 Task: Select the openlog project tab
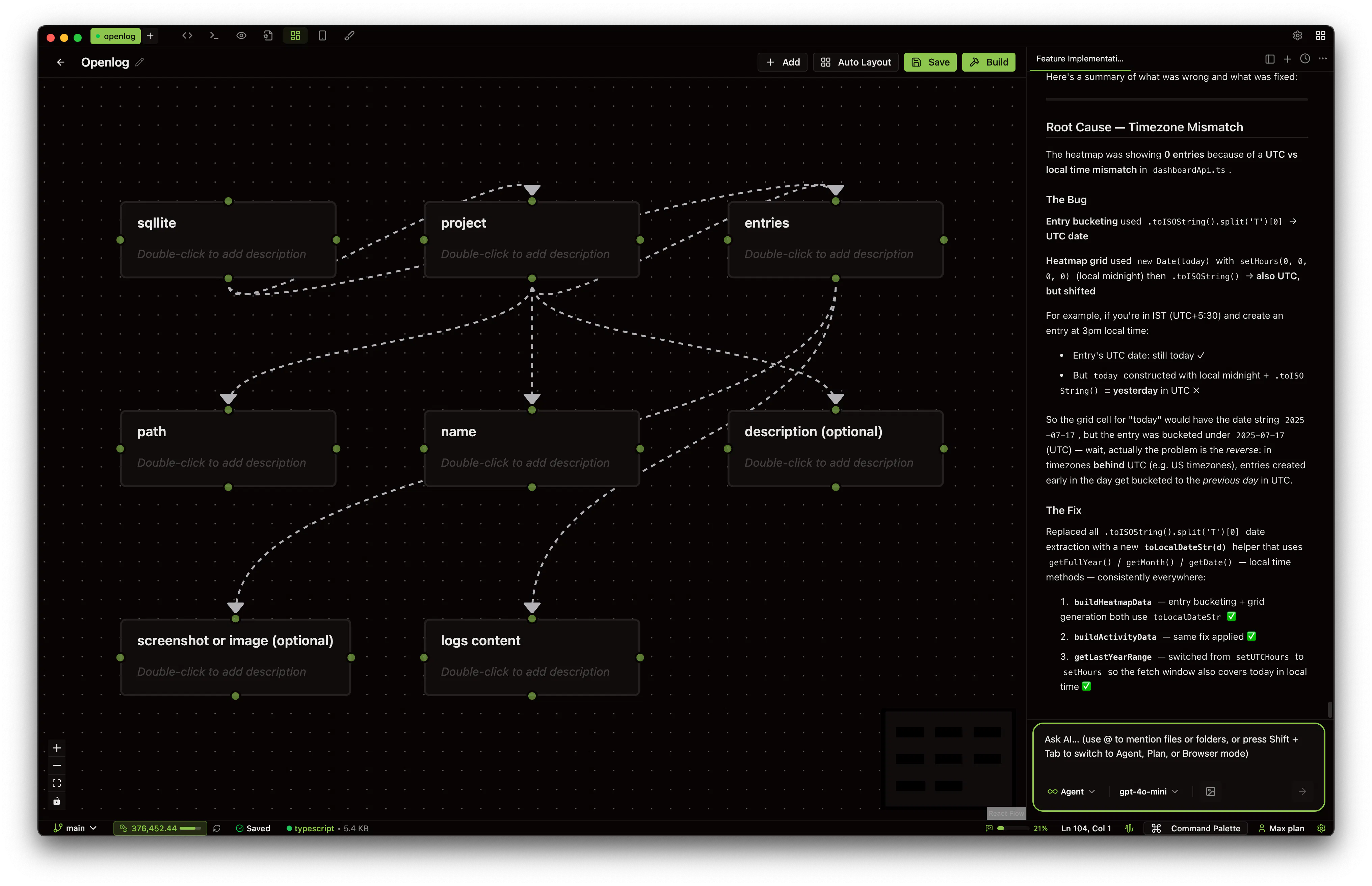click(116, 36)
